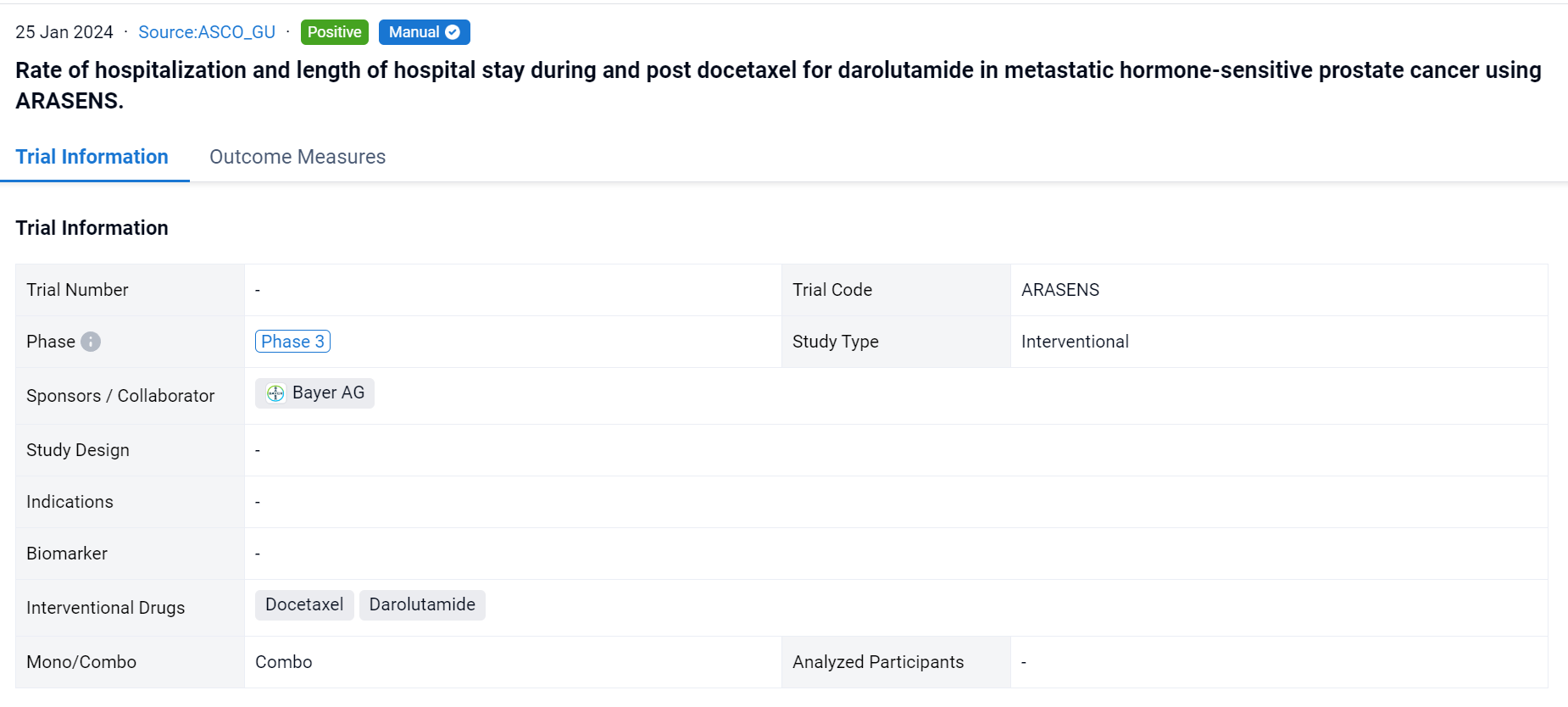The width and height of the screenshot is (1568, 707).
Task: Click the ARASENS trial code value
Action: (1059, 290)
